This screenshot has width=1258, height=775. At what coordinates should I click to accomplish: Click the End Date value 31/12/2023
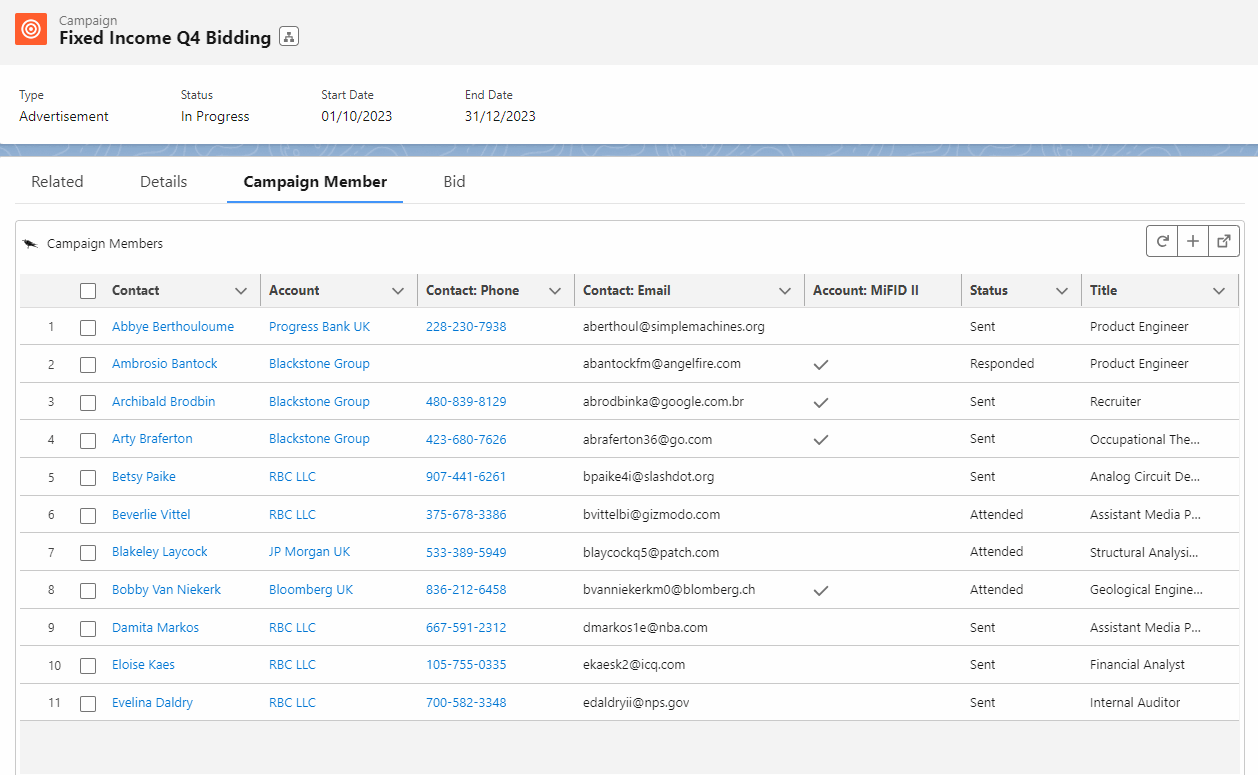tap(500, 116)
